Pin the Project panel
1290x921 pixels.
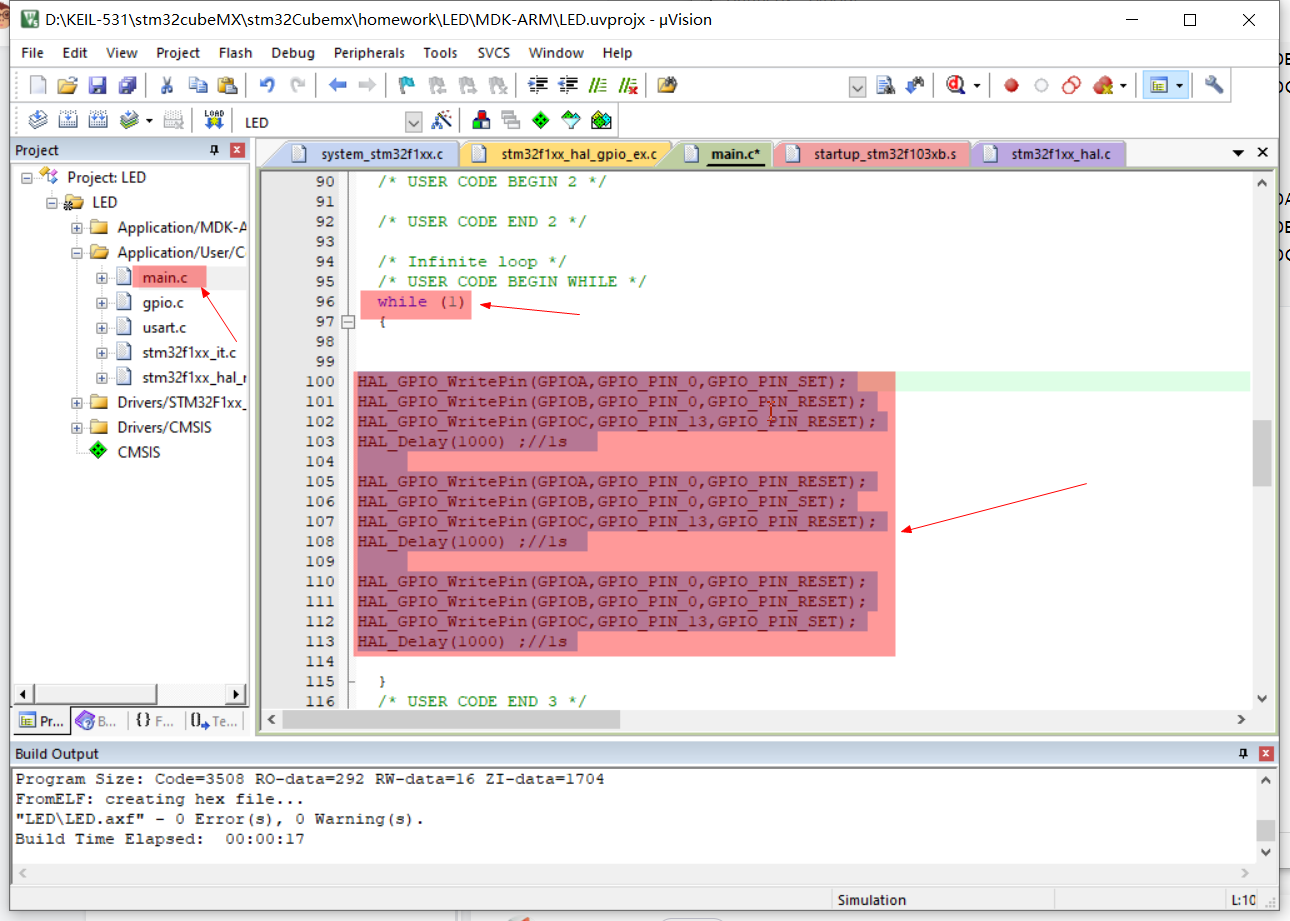click(x=214, y=150)
